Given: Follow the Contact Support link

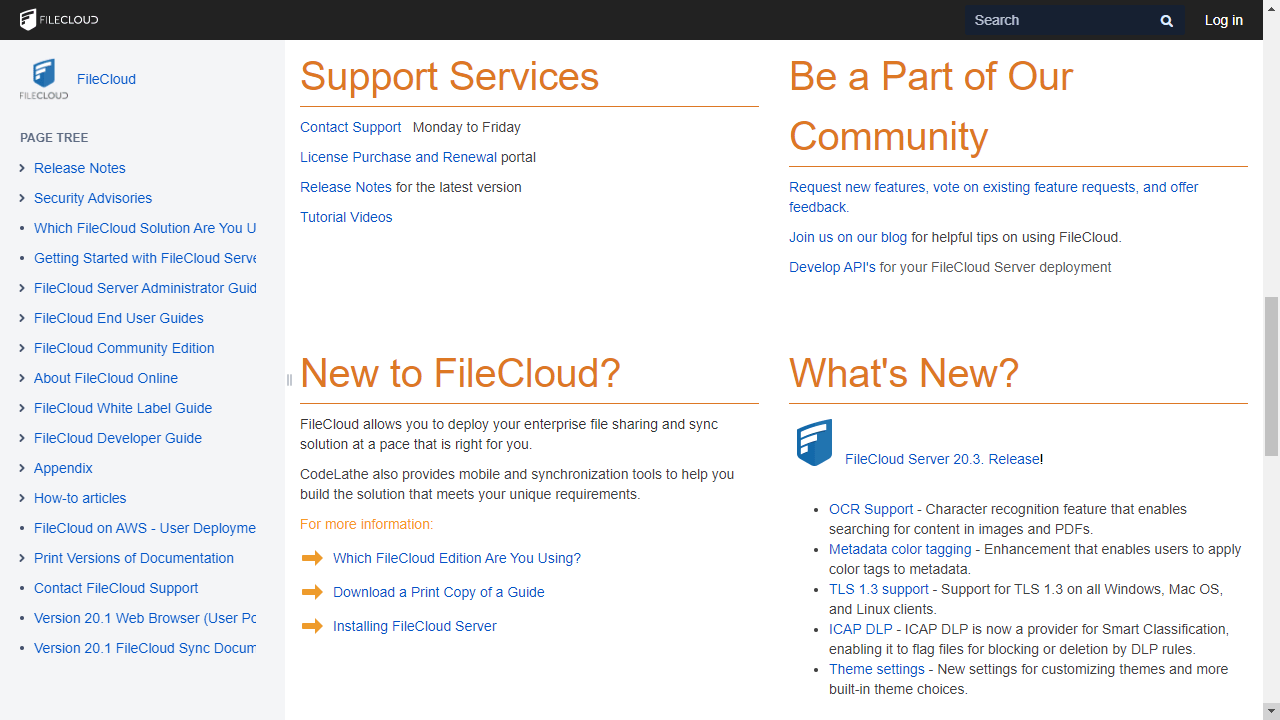Looking at the screenshot, I should (x=350, y=127).
